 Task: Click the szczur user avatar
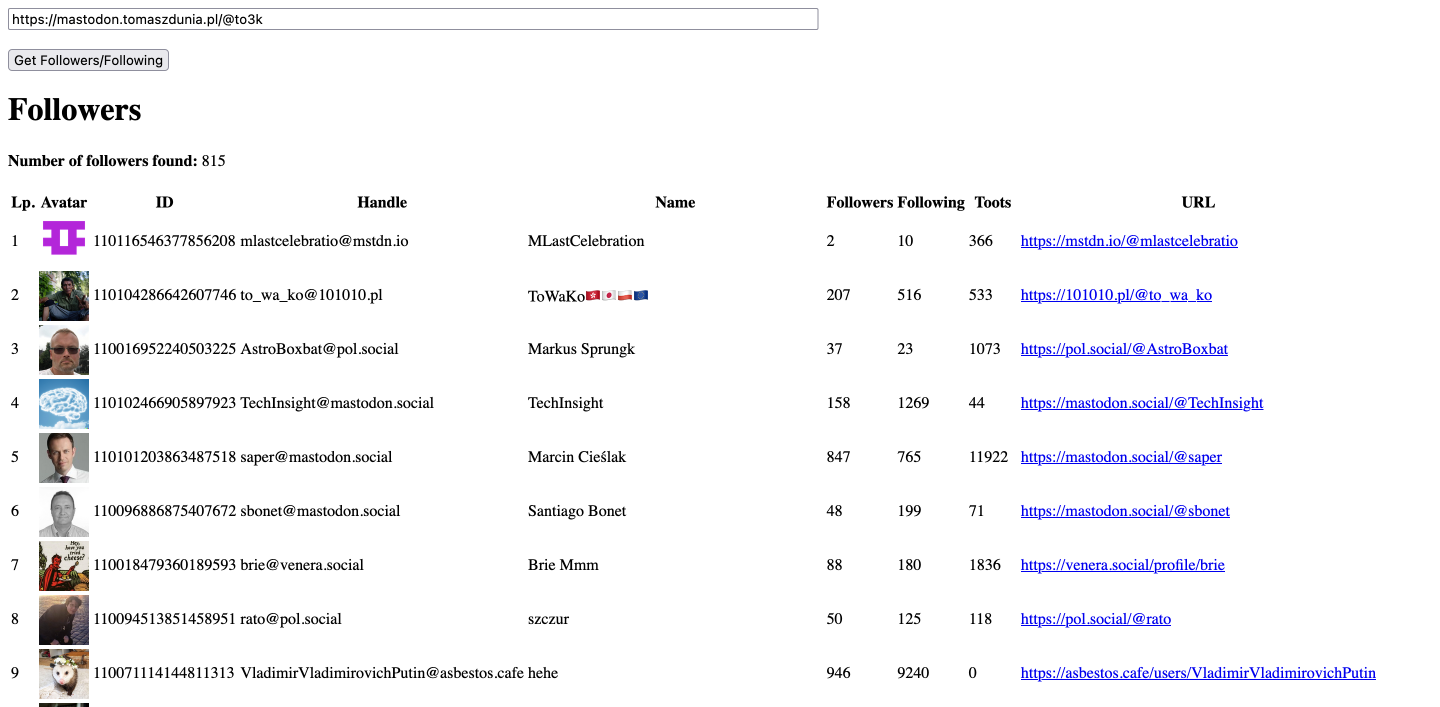tap(64, 619)
